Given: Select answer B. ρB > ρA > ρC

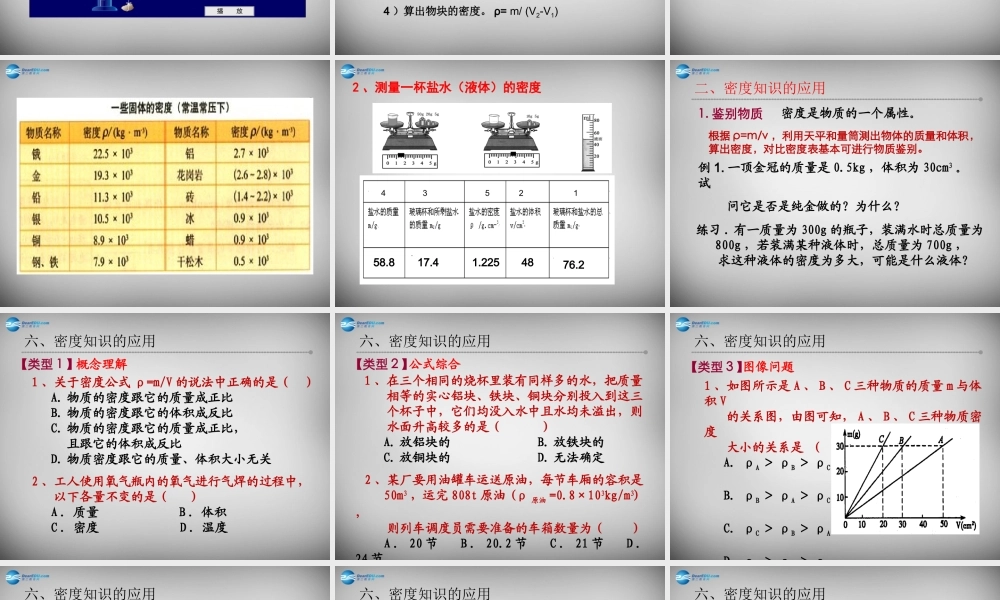Looking at the screenshot, I should (777, 495).
